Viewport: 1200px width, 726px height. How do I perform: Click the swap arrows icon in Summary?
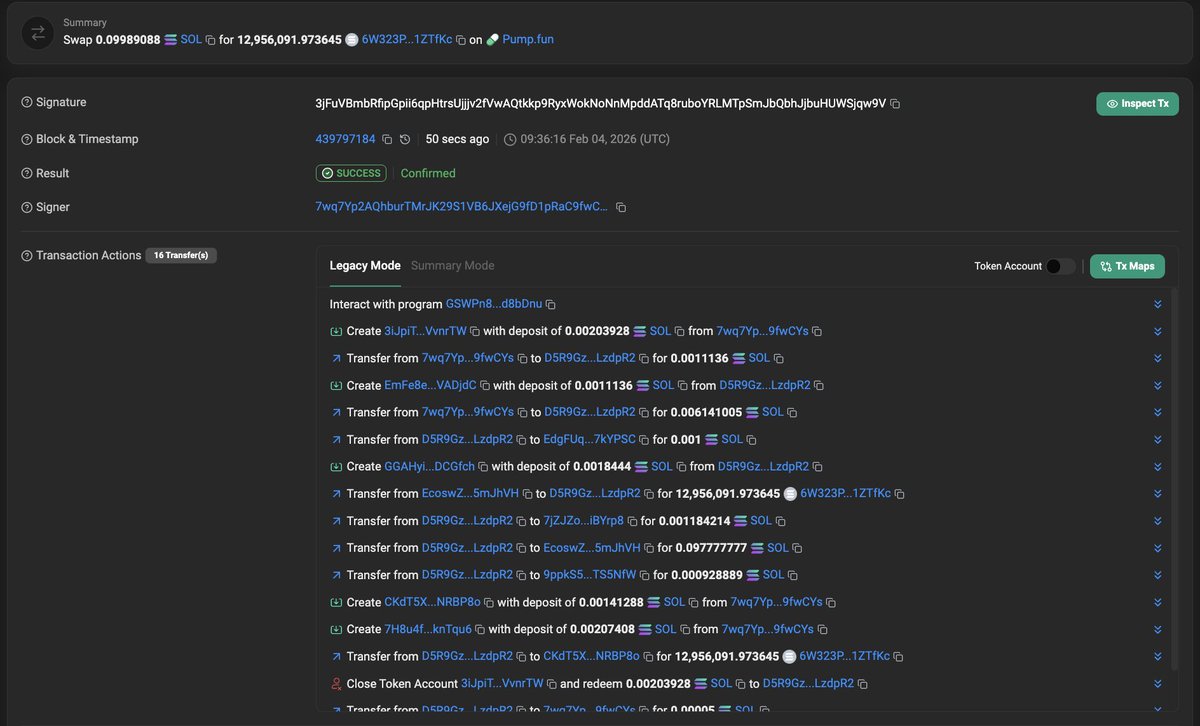point(38,32)
